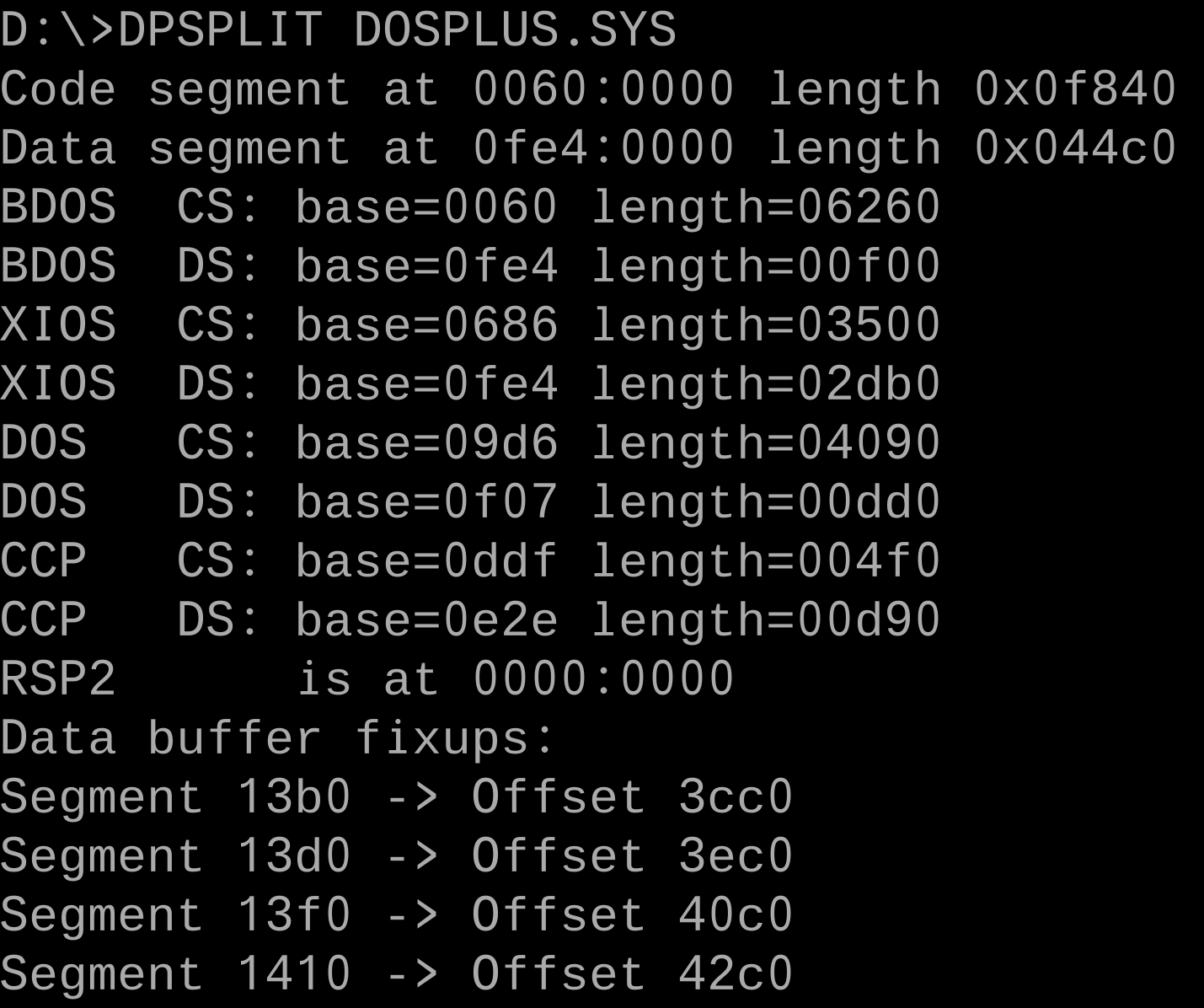Click the Offset 42c0 fixup value
Screen dimensions: 1204x1008
click(736, 975)
